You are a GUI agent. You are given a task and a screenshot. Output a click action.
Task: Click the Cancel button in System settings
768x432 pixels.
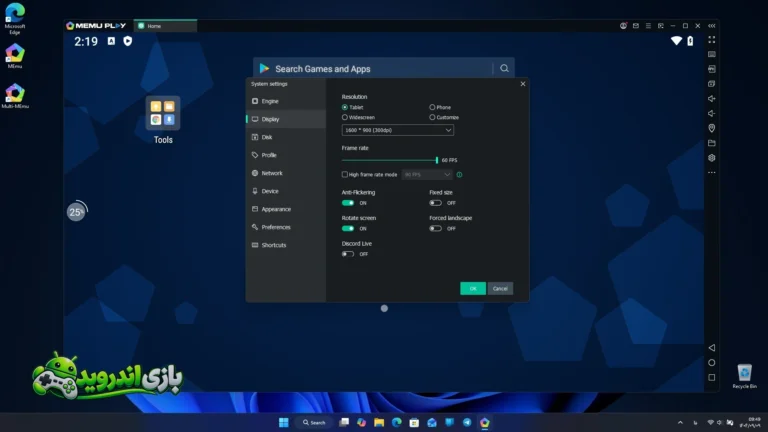500,288
